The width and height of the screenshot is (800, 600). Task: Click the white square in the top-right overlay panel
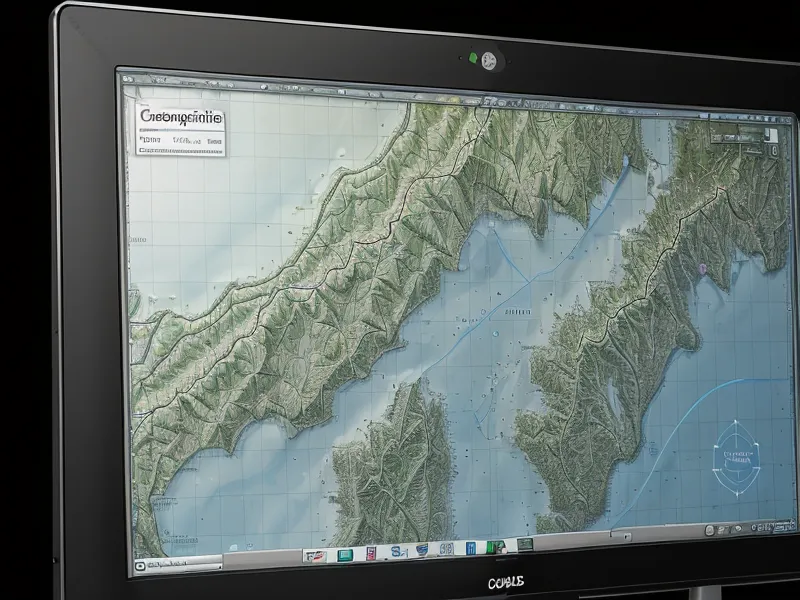point(771,136)
